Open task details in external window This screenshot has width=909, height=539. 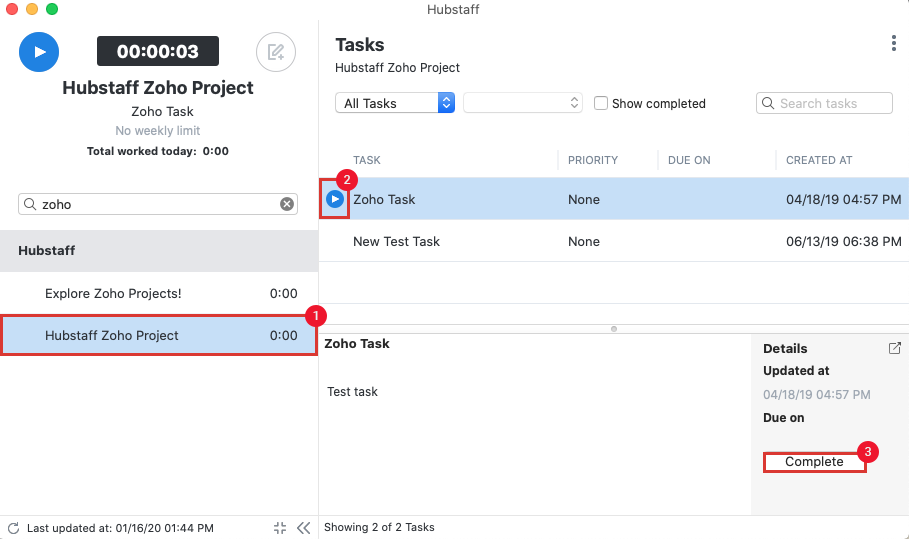(895, 348)
